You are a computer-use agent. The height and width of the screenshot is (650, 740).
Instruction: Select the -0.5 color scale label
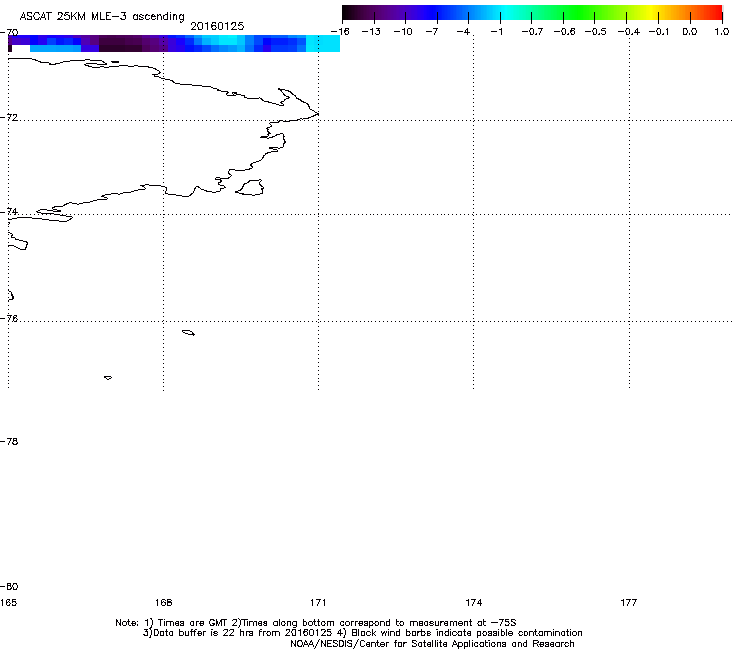pos(596,32)
